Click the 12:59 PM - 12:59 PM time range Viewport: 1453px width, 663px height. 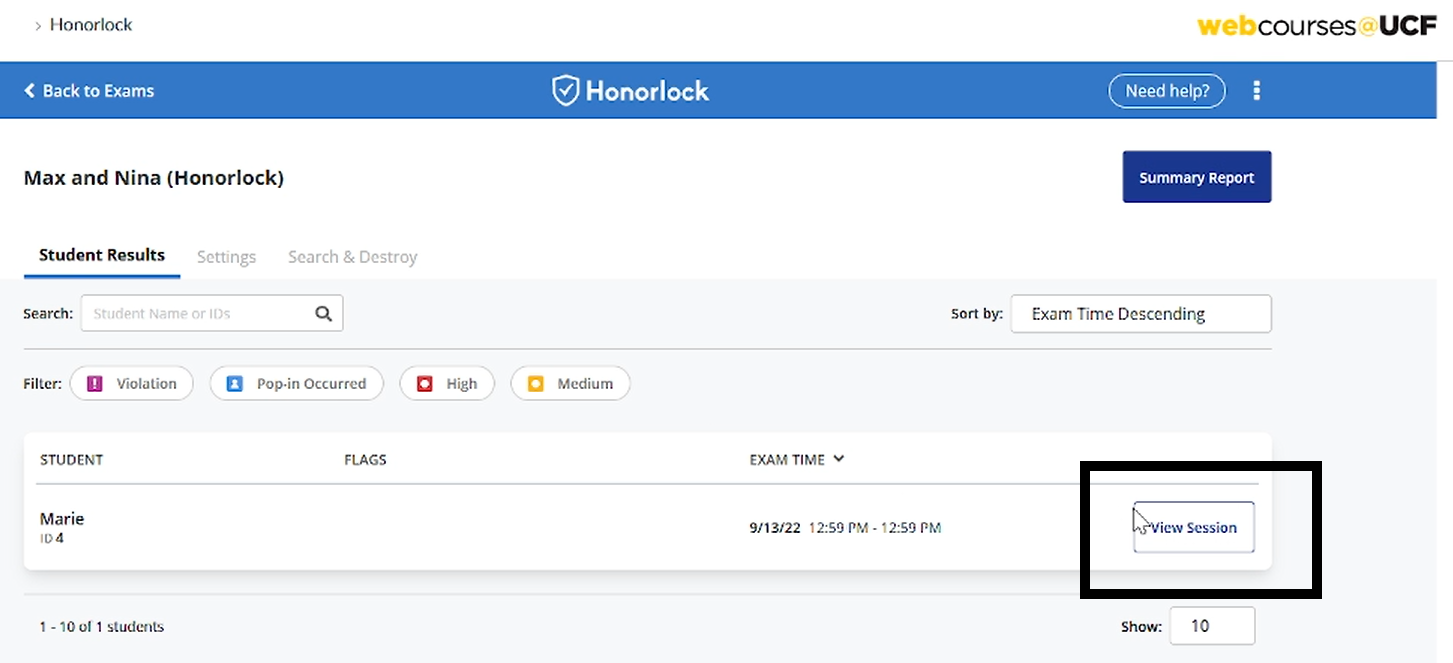pyautogui.click(x=875, y=527)
